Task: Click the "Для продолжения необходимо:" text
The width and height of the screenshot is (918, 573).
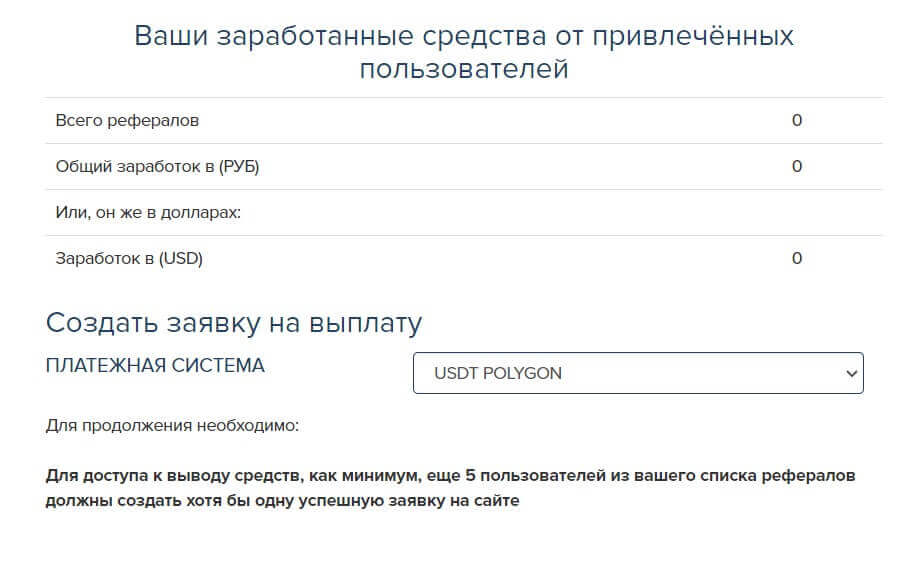Action: (x=172, y=425)
